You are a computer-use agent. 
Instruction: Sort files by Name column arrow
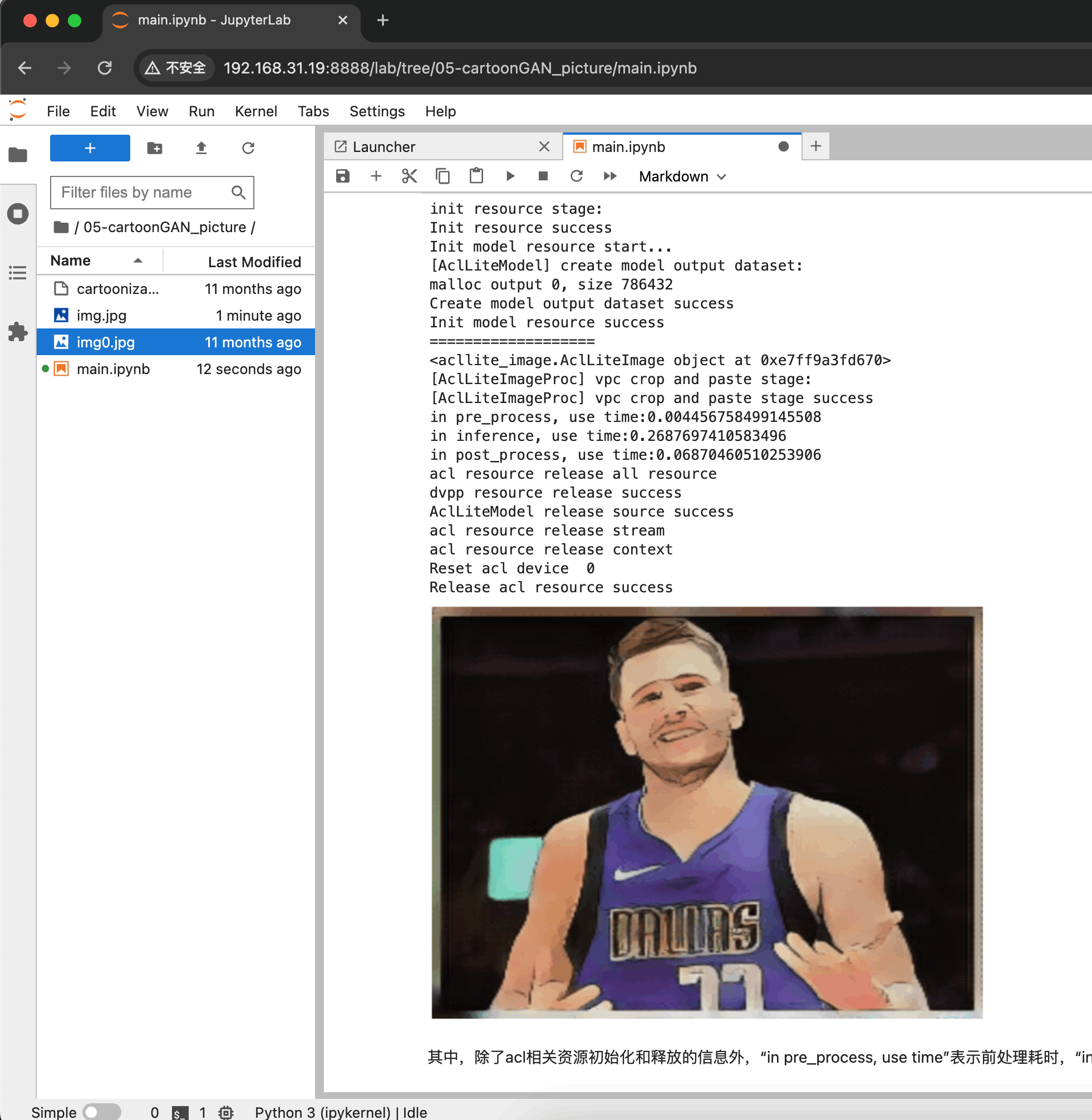click(138, 261)
